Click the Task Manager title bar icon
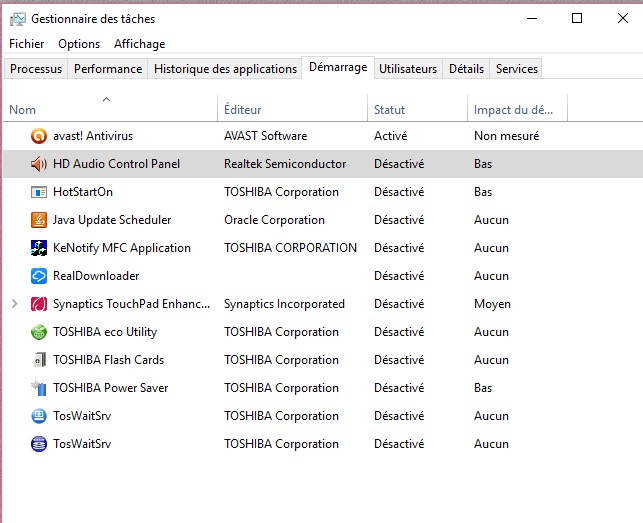This screenshot has width=643, height=523. click(x=18, y=19)
